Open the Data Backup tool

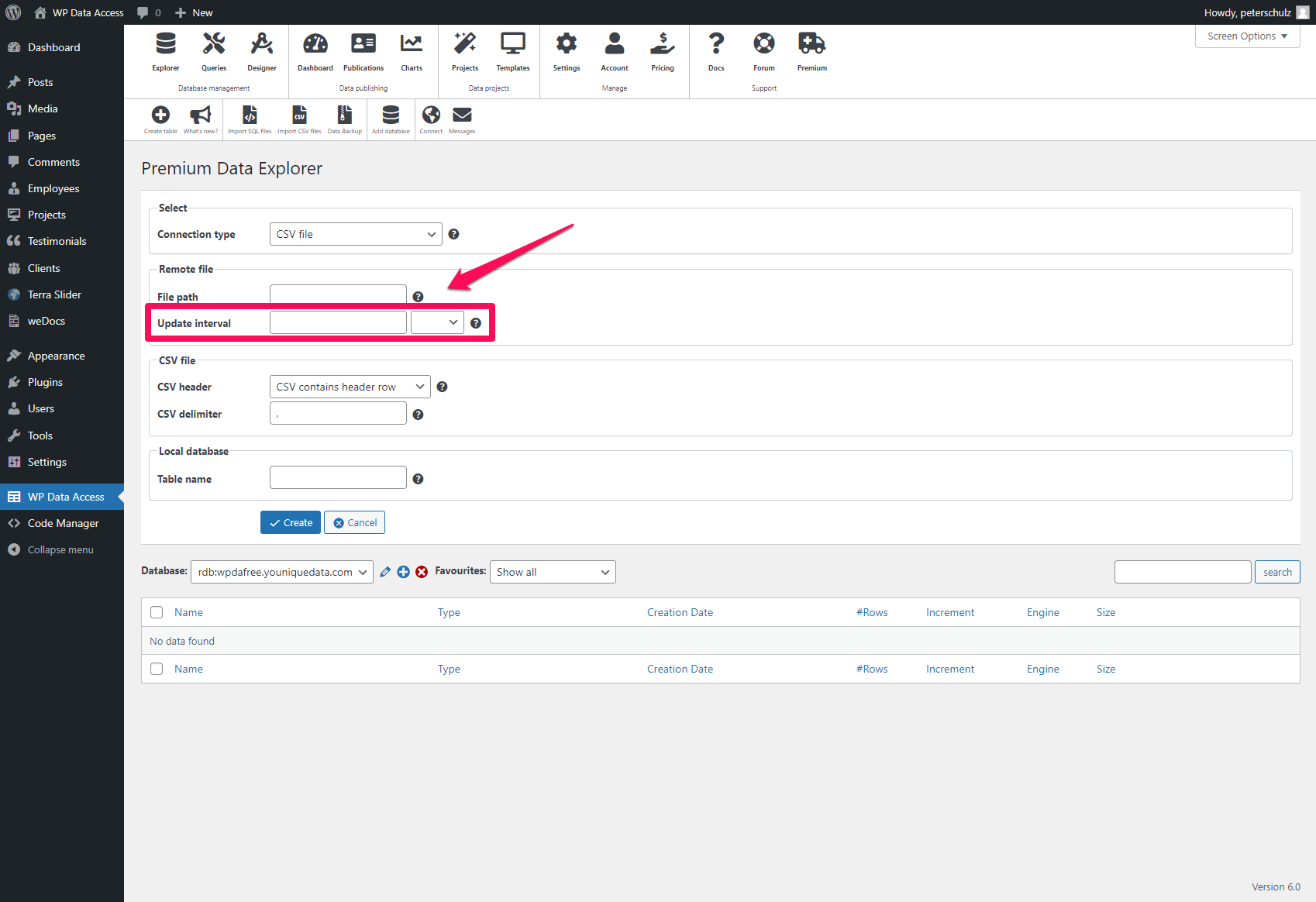(x=344, y=116)
